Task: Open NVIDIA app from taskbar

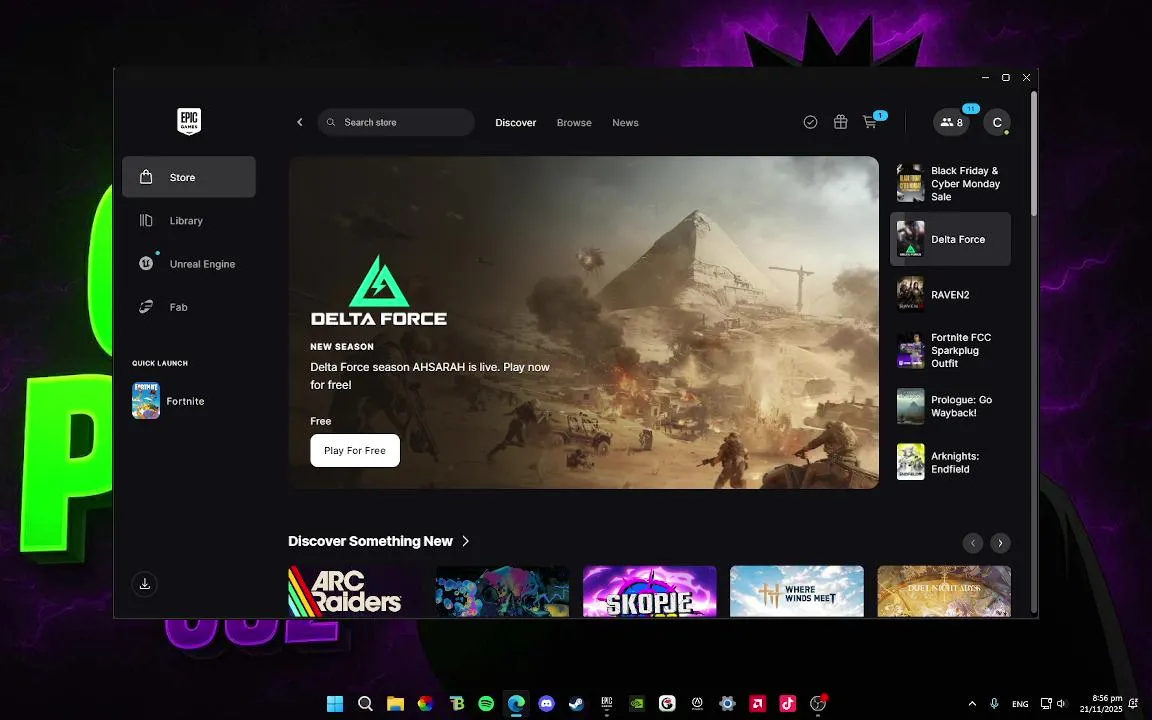Action: (637, 703)
